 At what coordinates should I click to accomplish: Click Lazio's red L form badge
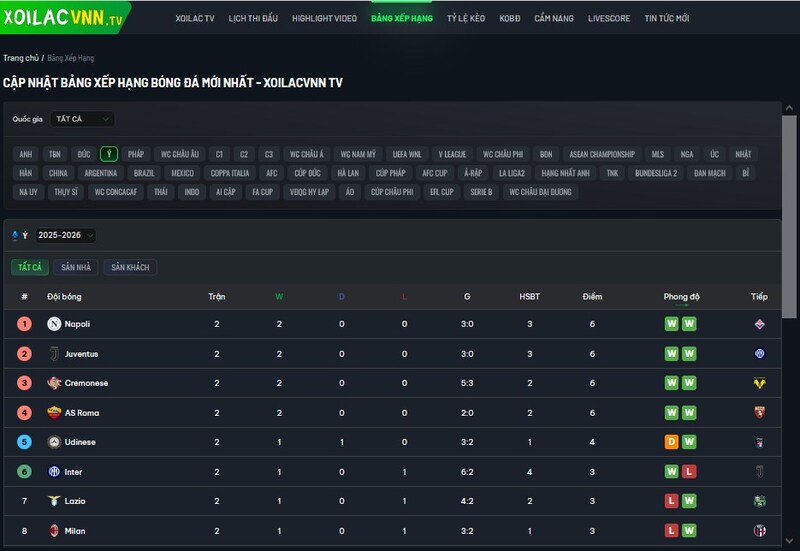(x=671, y=501)
